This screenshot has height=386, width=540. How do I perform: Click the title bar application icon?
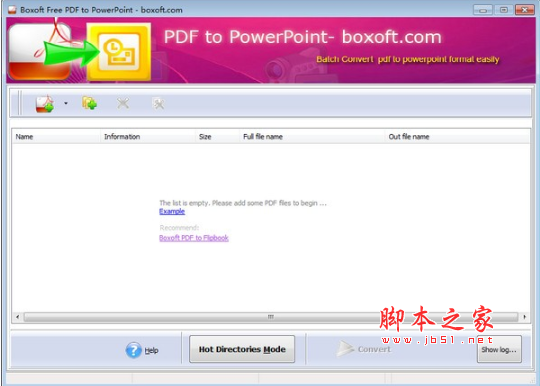[x=12, y=10]
